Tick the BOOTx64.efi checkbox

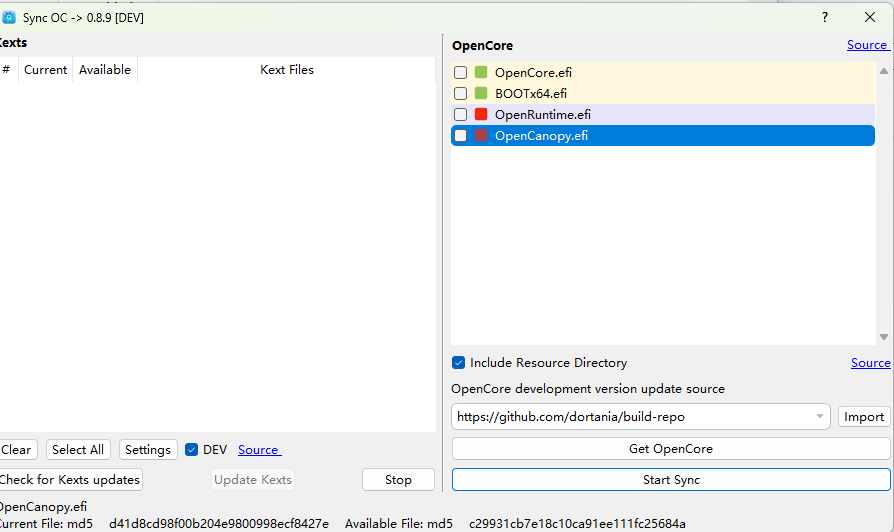[x=460, y=93]
